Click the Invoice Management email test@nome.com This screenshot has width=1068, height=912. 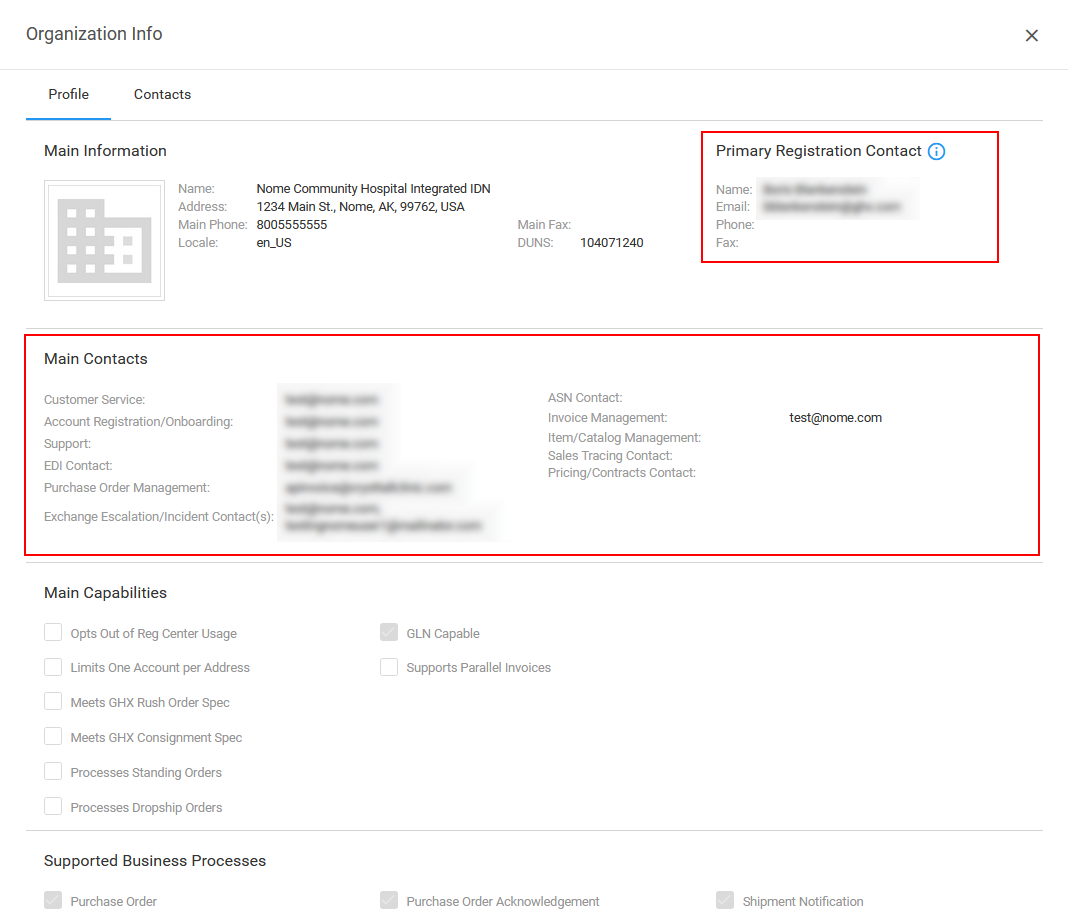point(835,418)
